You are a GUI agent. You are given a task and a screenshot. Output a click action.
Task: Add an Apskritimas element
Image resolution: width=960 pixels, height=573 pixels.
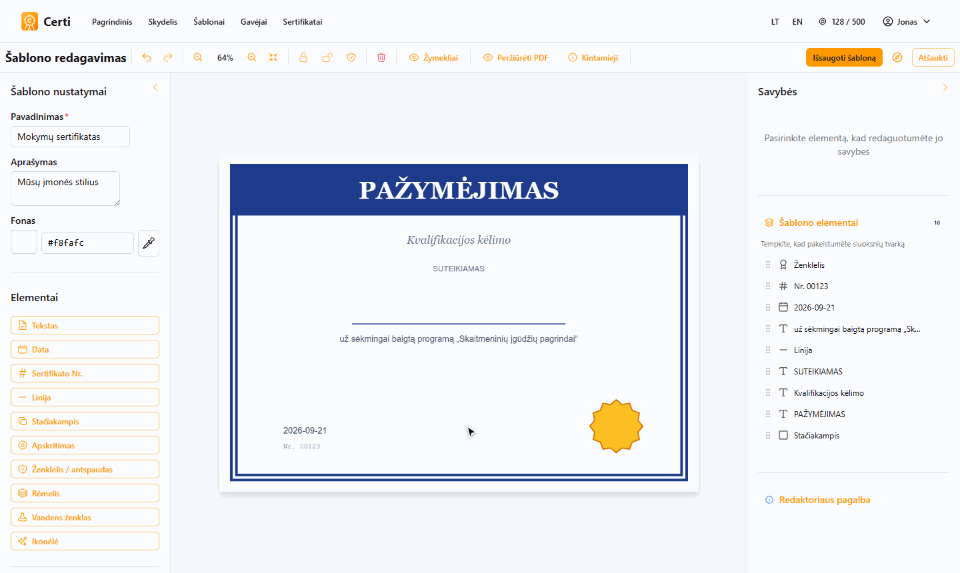coord(85,445)
